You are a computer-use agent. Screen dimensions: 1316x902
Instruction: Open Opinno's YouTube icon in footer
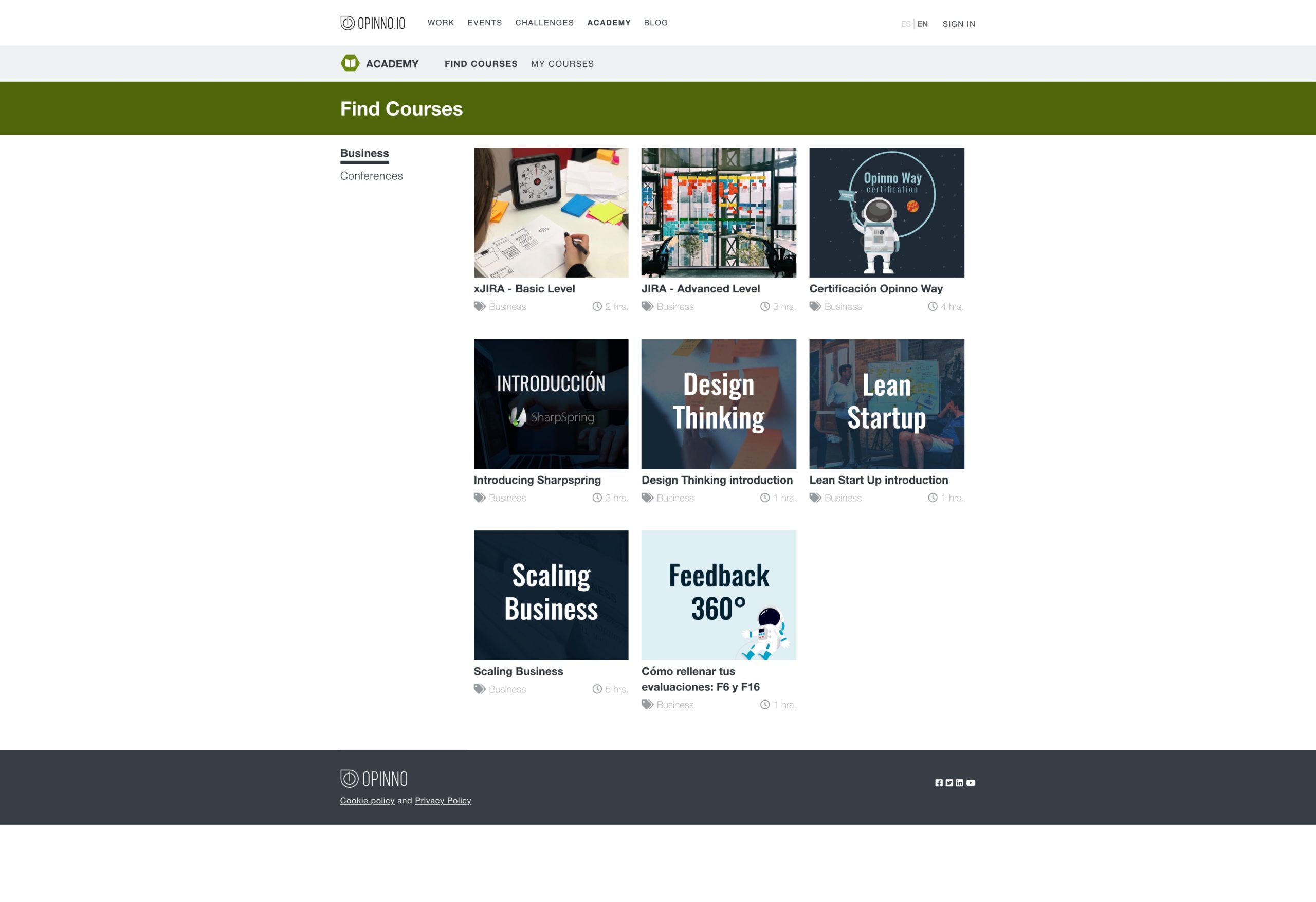[x=971, y=783]
